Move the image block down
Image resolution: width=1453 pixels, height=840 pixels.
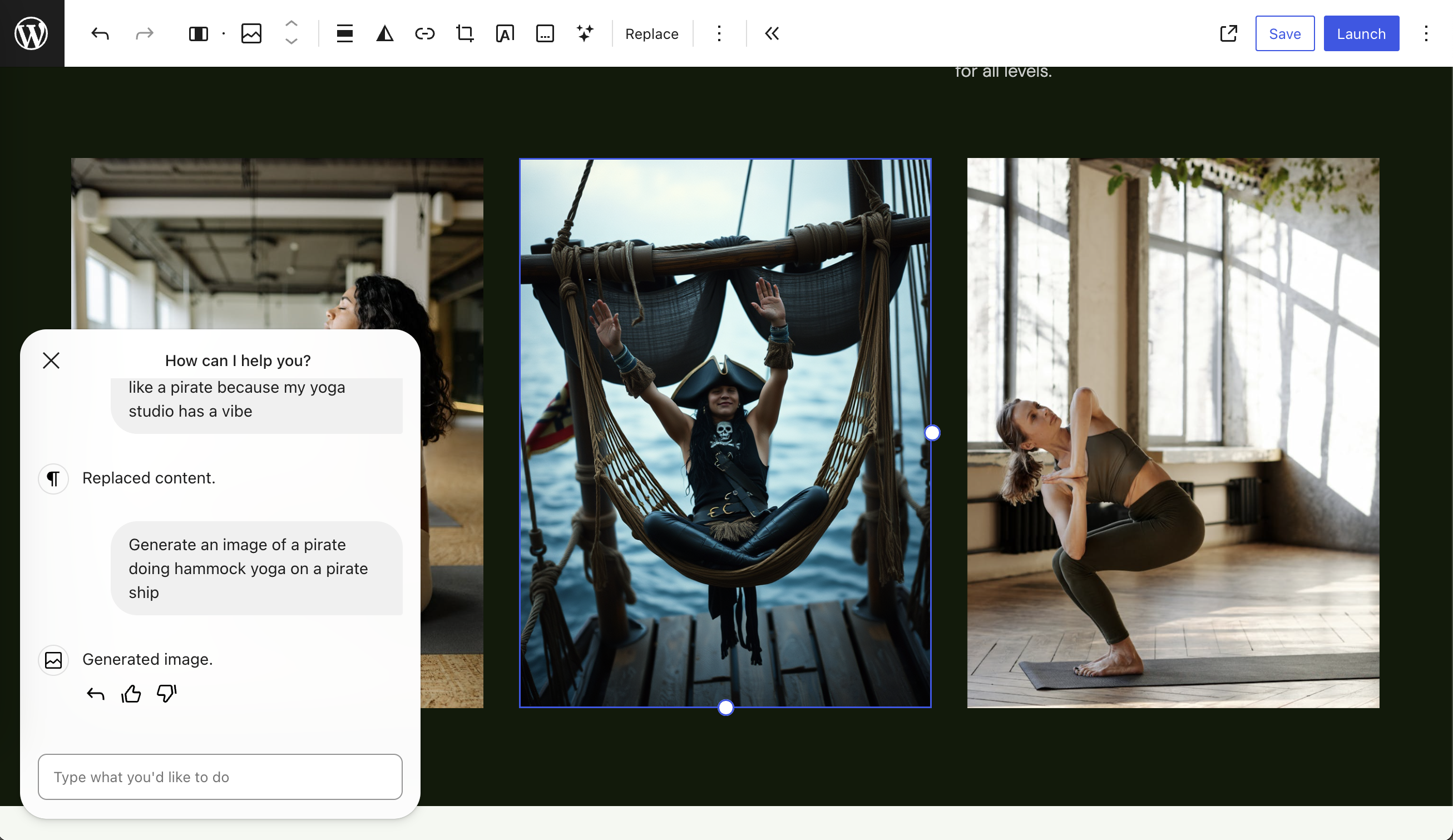point(291,42)
